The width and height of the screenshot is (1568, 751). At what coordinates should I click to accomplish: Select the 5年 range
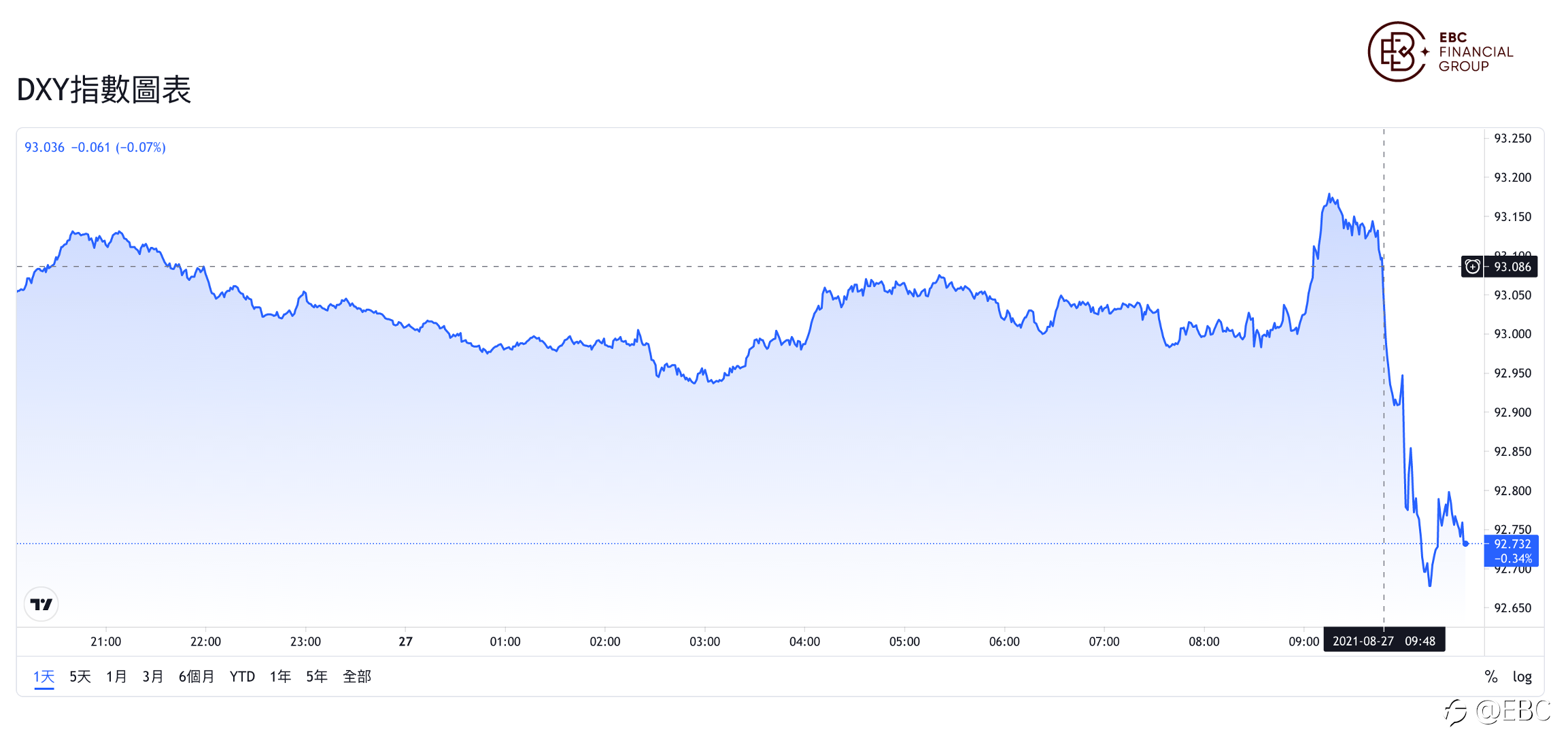coord(317,677)
